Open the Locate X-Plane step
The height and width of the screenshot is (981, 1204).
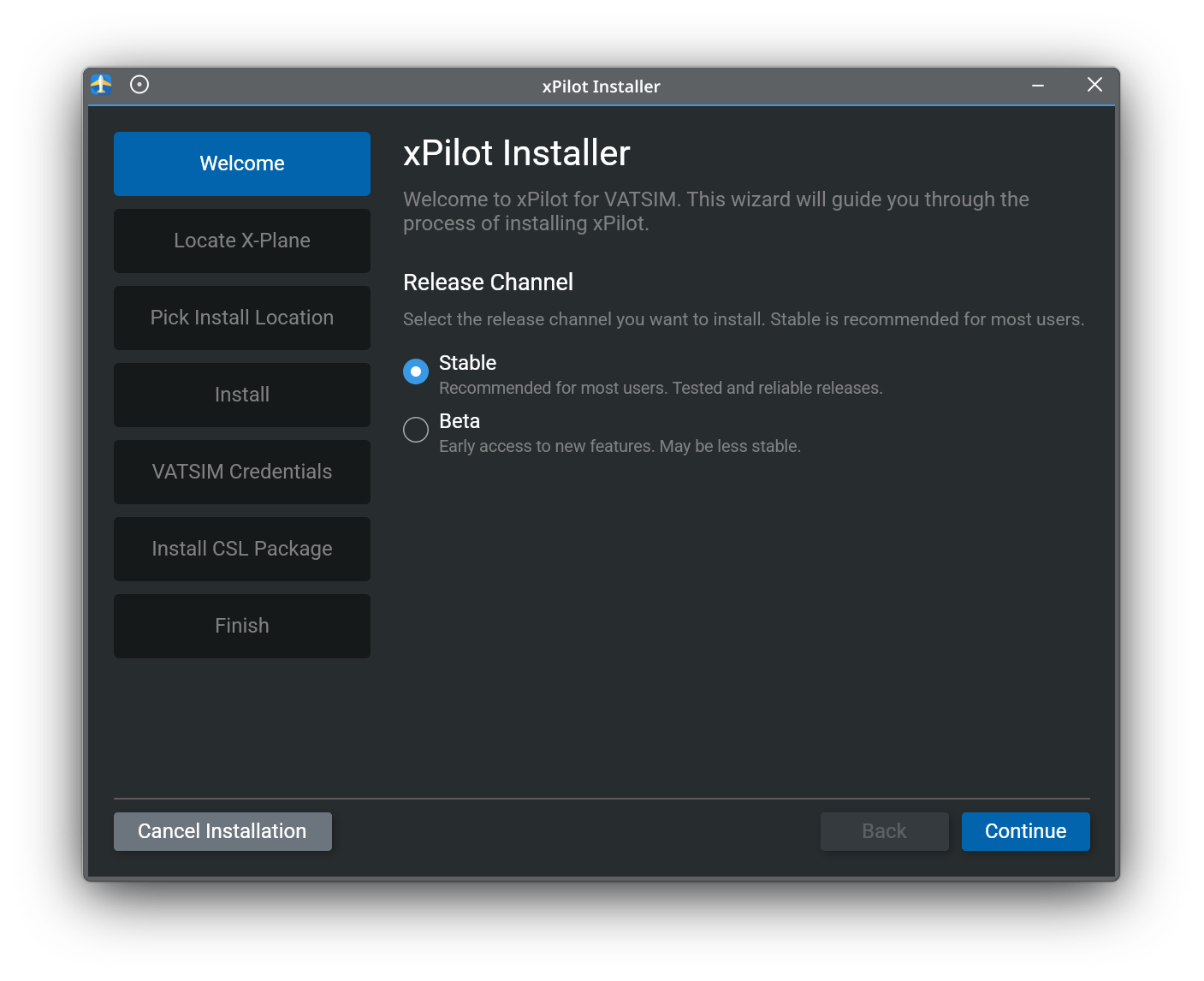point(242,241)
